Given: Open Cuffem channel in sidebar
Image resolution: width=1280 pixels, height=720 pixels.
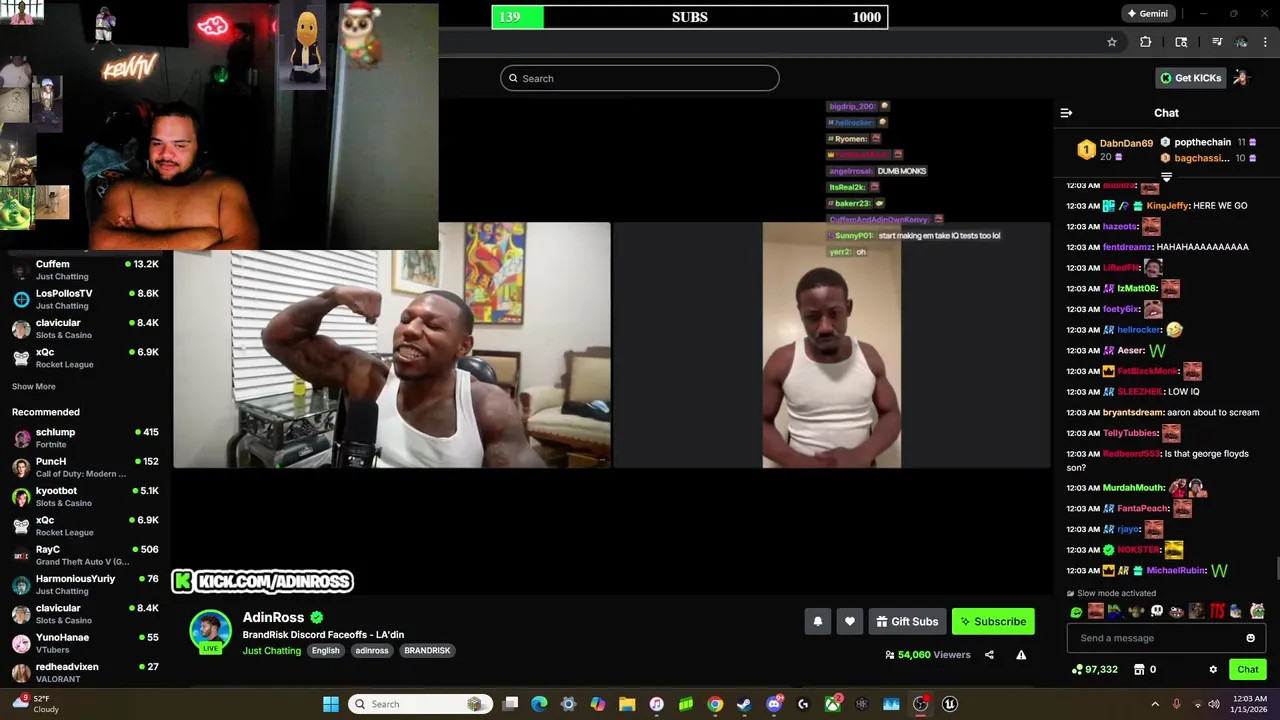Looking at the screenshot, I should [85, 270].
